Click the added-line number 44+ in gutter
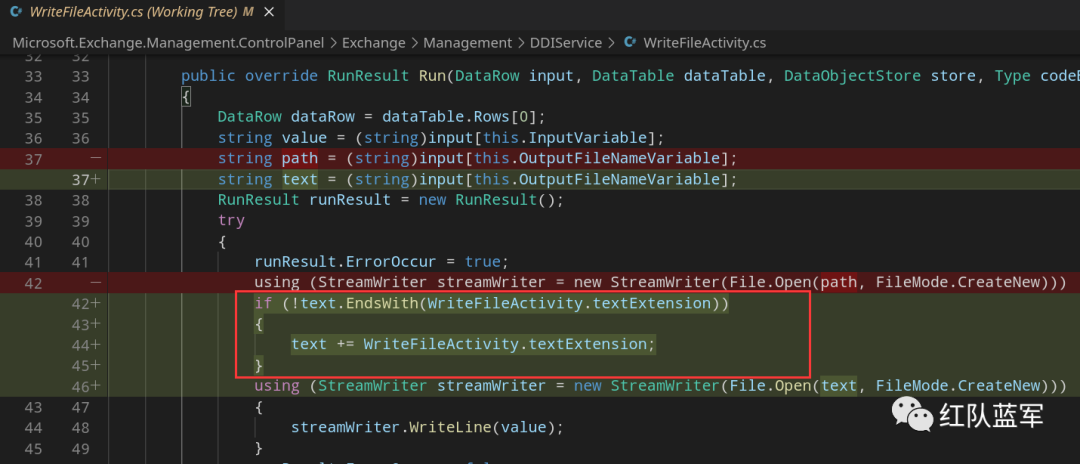The width and height of the screenshot is (1080, 464). [85, 344]
